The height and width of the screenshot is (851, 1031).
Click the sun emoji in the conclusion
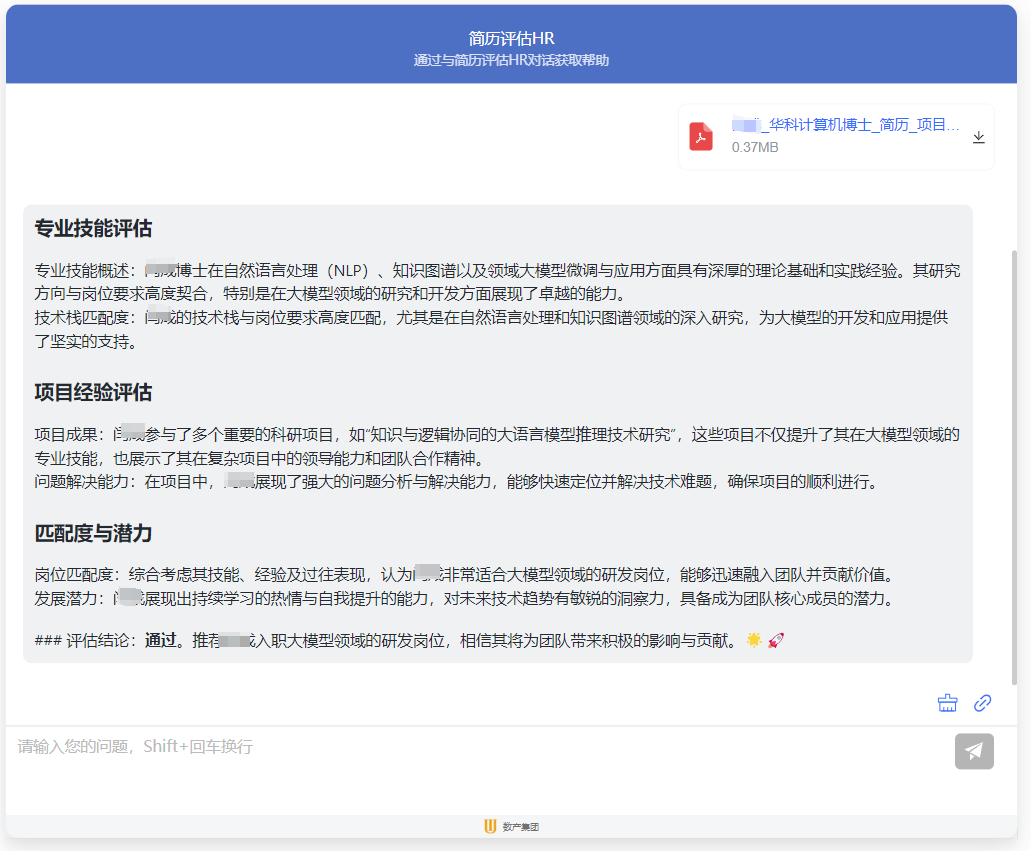point(753,640)
